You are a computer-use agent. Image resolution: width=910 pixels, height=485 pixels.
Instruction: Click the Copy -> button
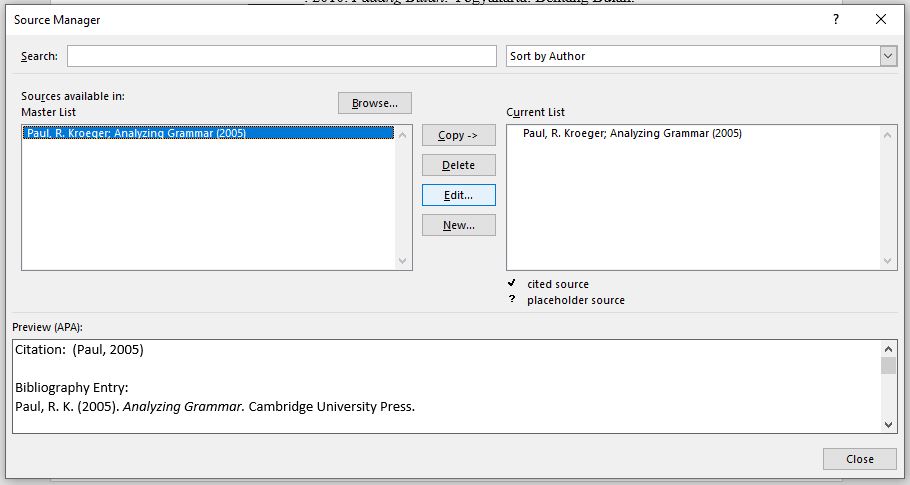[458, 135]
